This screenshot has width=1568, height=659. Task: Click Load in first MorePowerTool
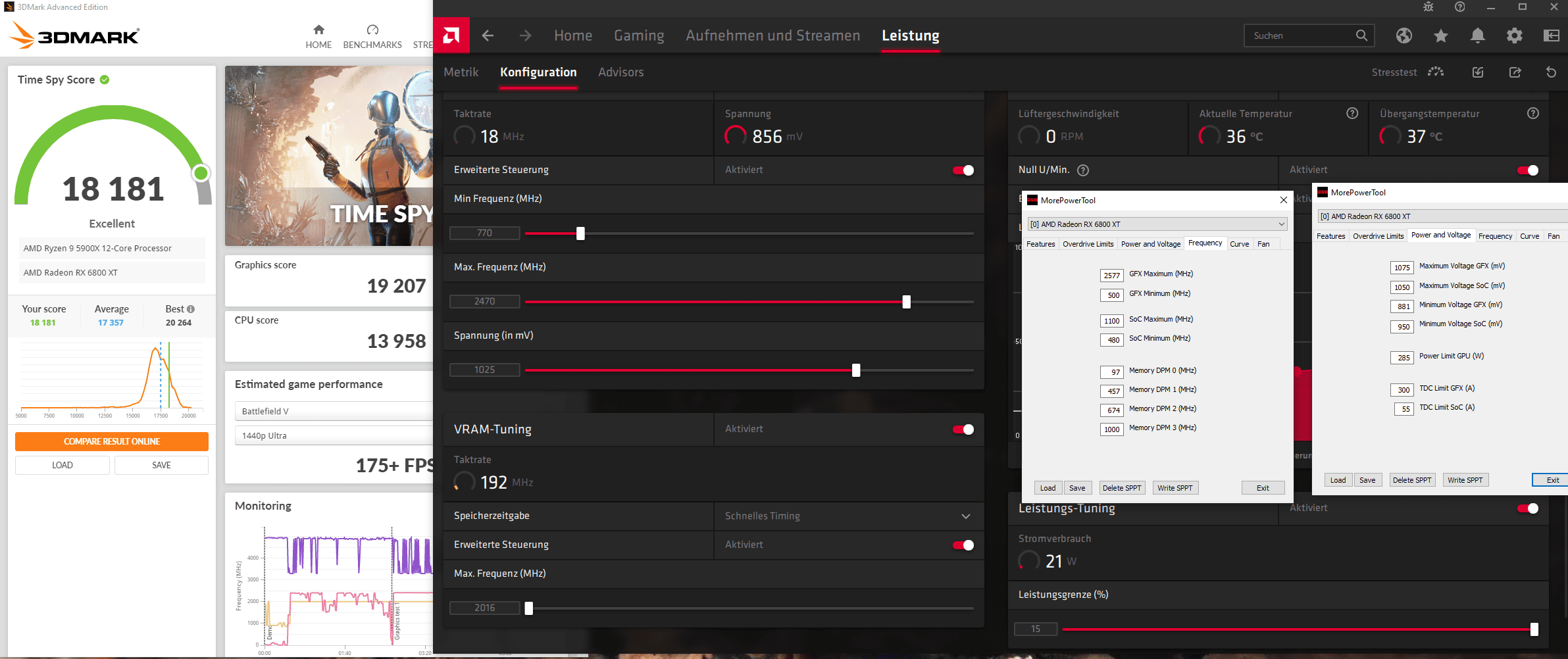click(x=1048, y=488)
